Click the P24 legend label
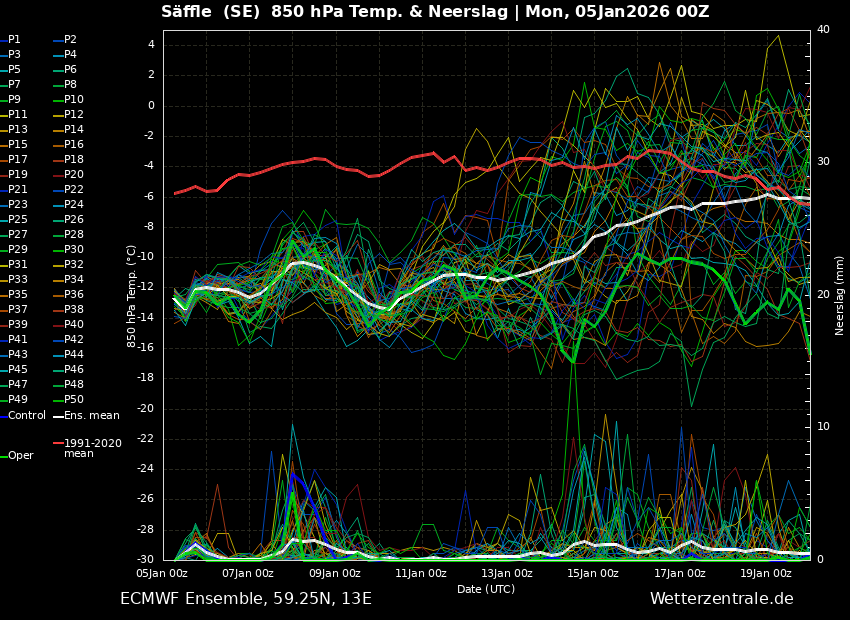The width and height of the screenshot is (850, 620). (74, 204)
